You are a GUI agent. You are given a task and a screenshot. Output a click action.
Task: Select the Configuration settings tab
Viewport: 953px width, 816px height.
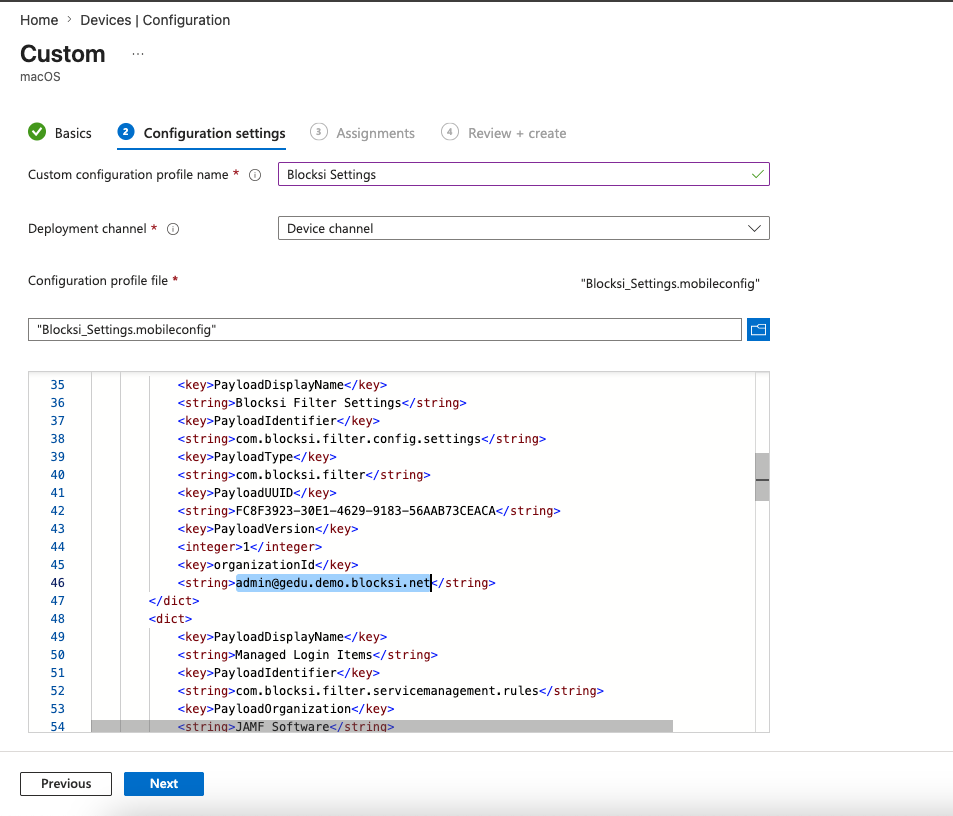215,133
